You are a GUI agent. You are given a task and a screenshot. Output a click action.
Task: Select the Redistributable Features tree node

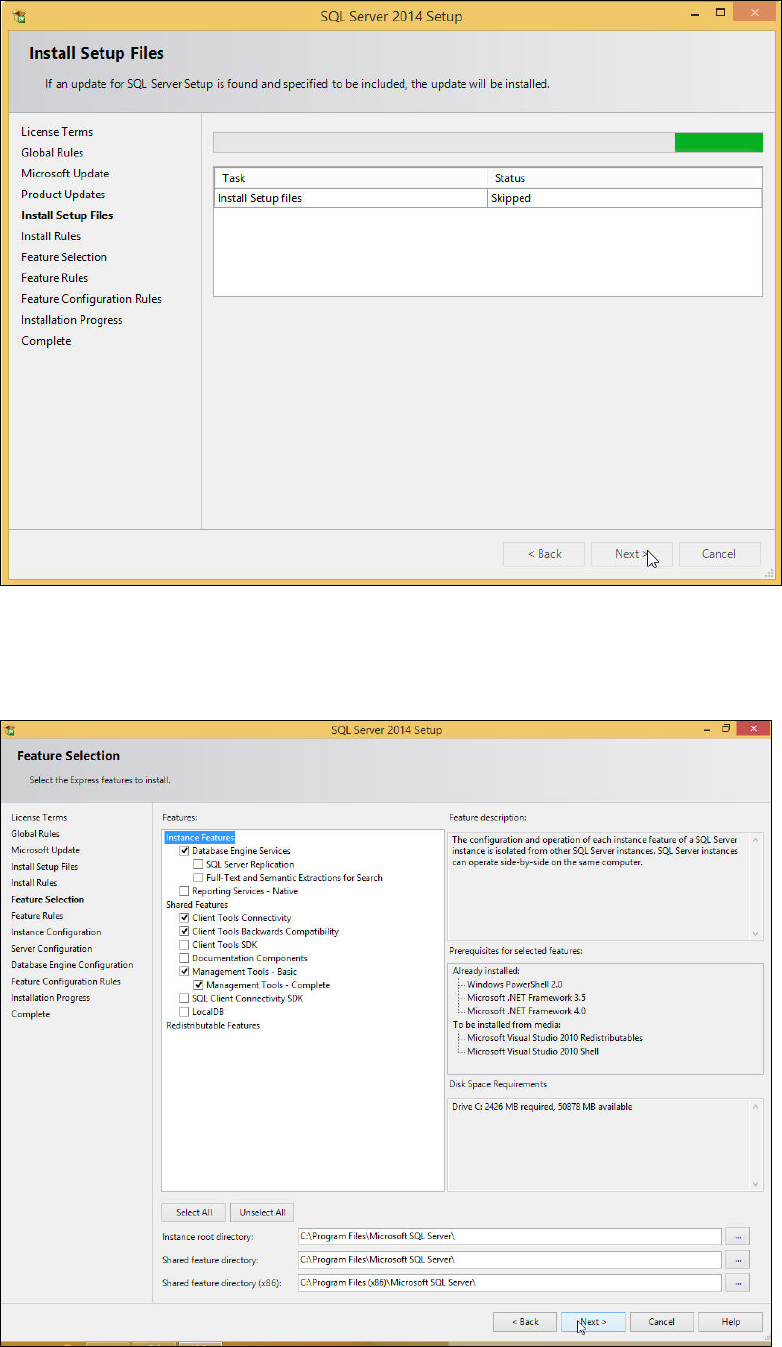click(x=213, y=1025)
